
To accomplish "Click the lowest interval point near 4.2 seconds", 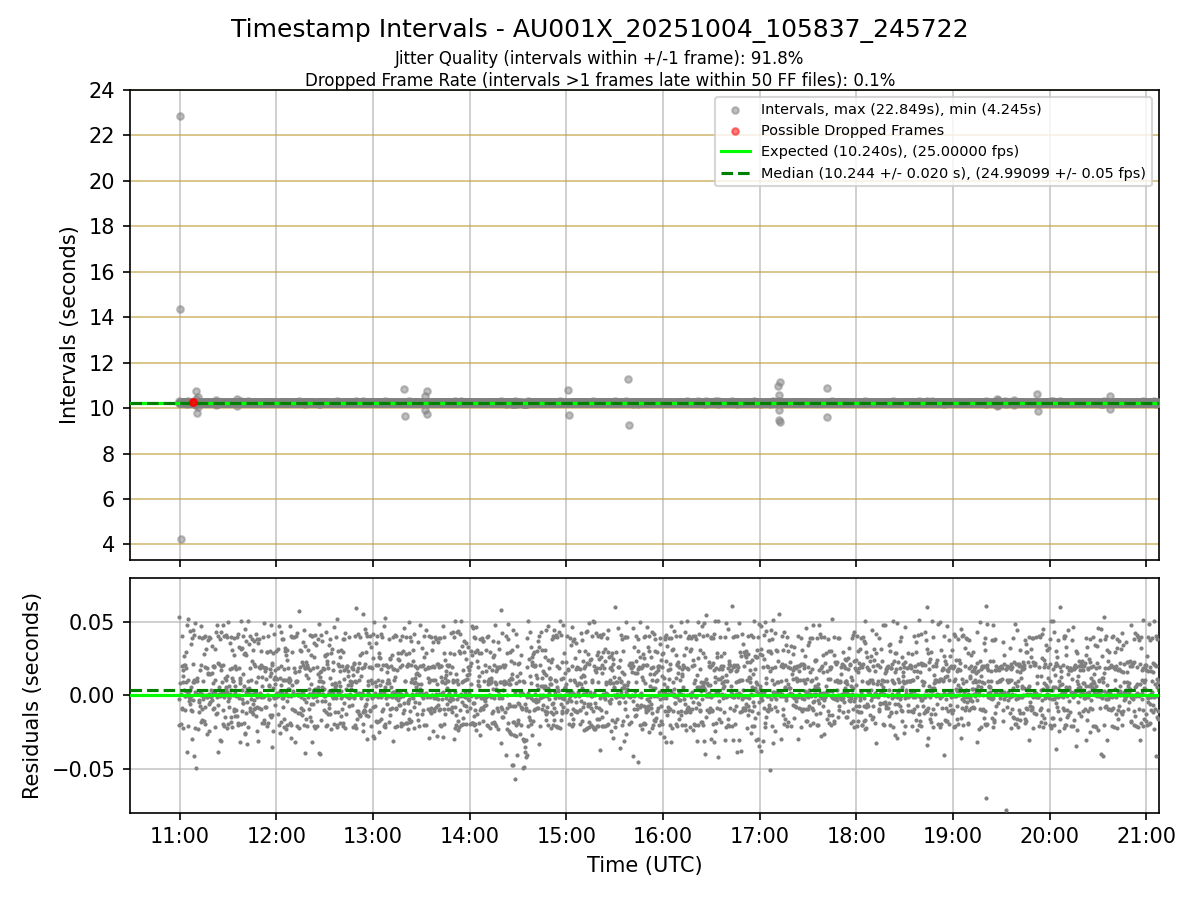I will [x=181, y=539].
